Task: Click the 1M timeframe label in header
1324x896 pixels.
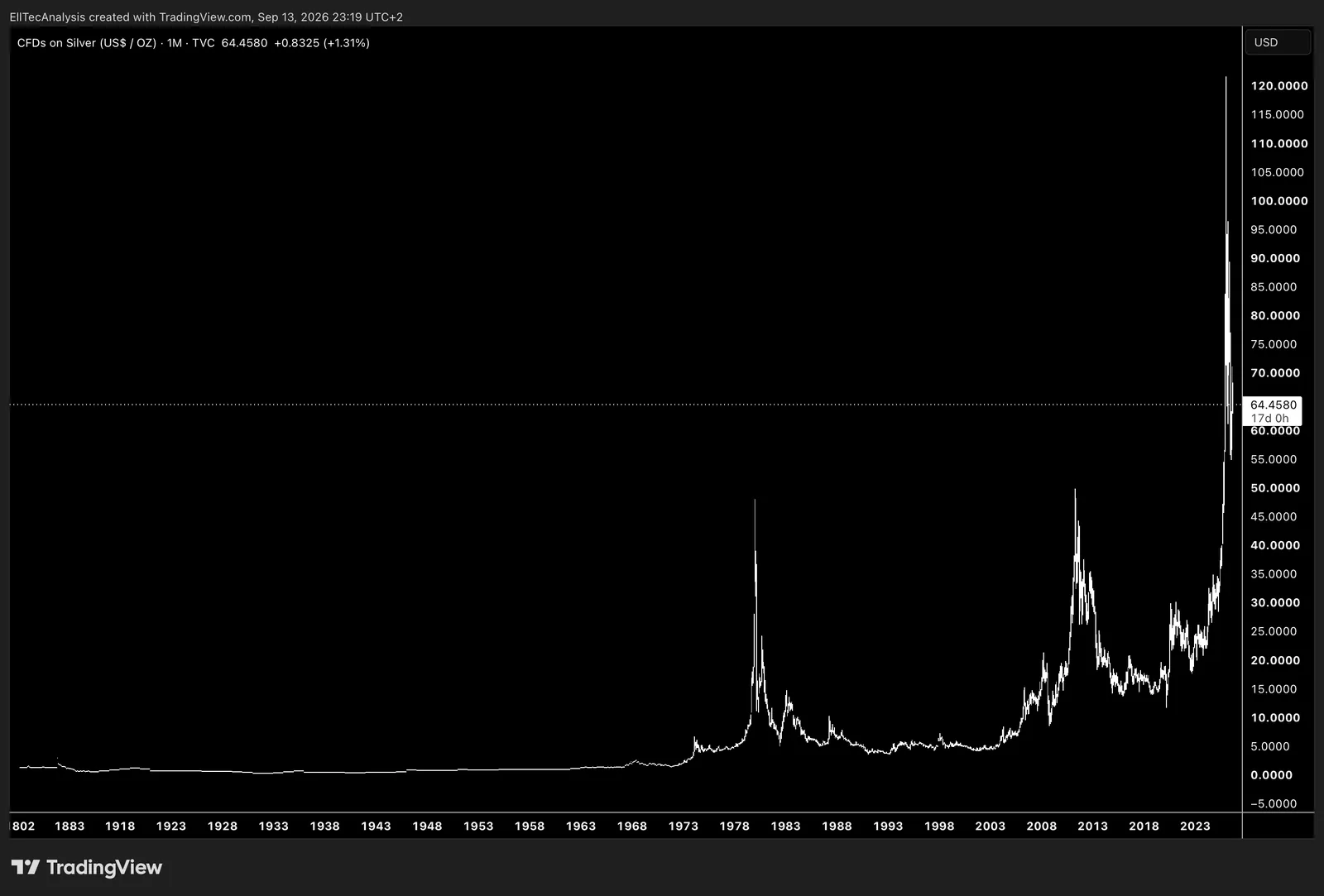Action: 174,43
